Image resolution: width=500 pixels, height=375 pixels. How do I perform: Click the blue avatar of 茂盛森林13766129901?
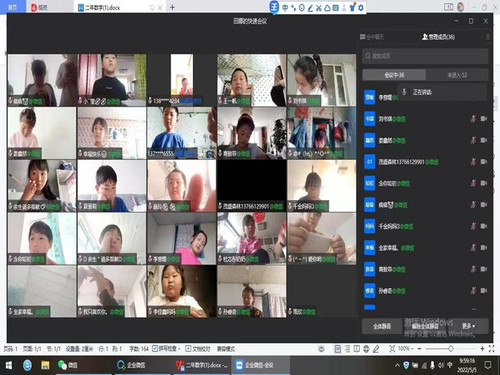coord(369,162)
